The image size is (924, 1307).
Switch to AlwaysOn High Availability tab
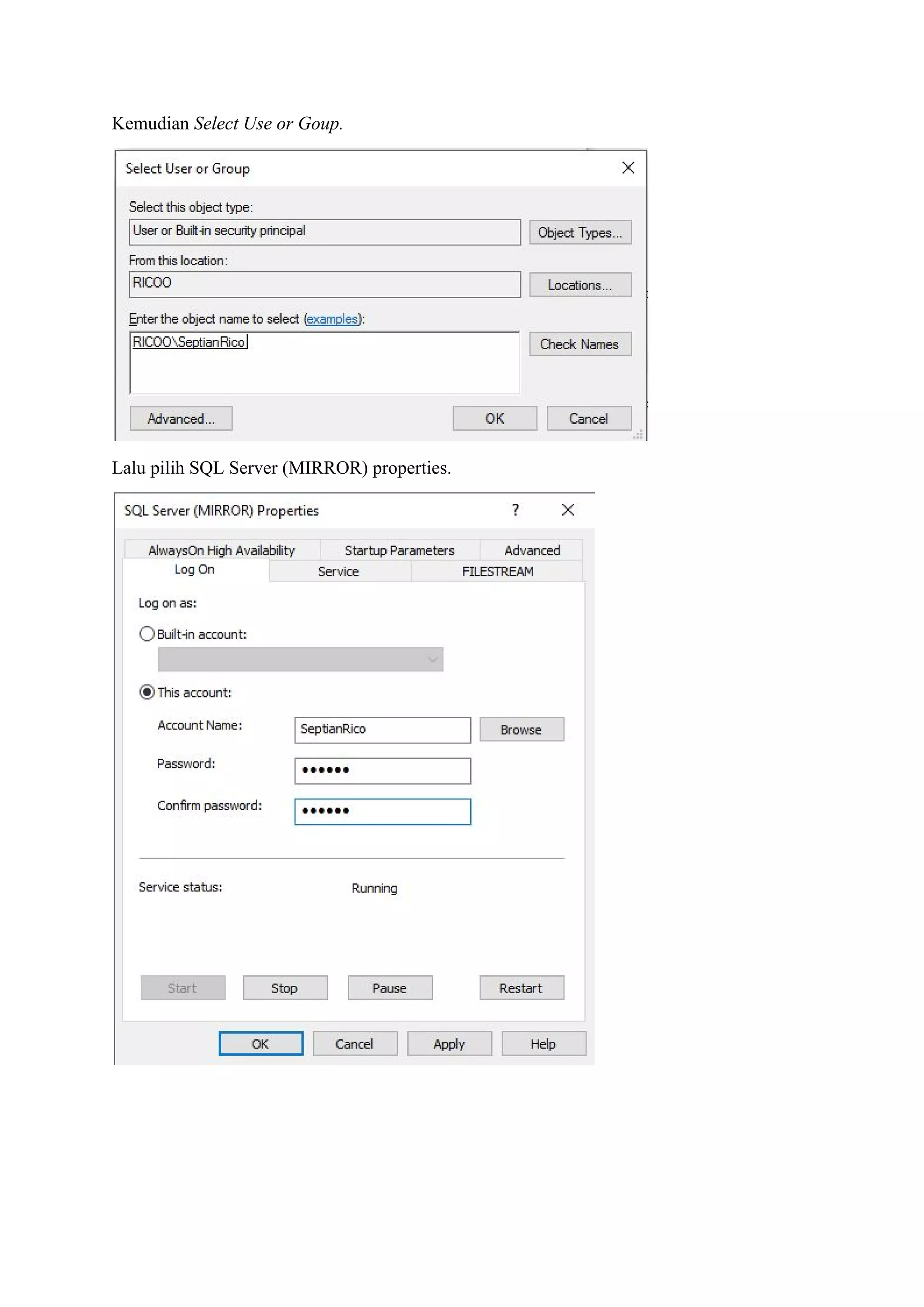[x=222, y=550]
